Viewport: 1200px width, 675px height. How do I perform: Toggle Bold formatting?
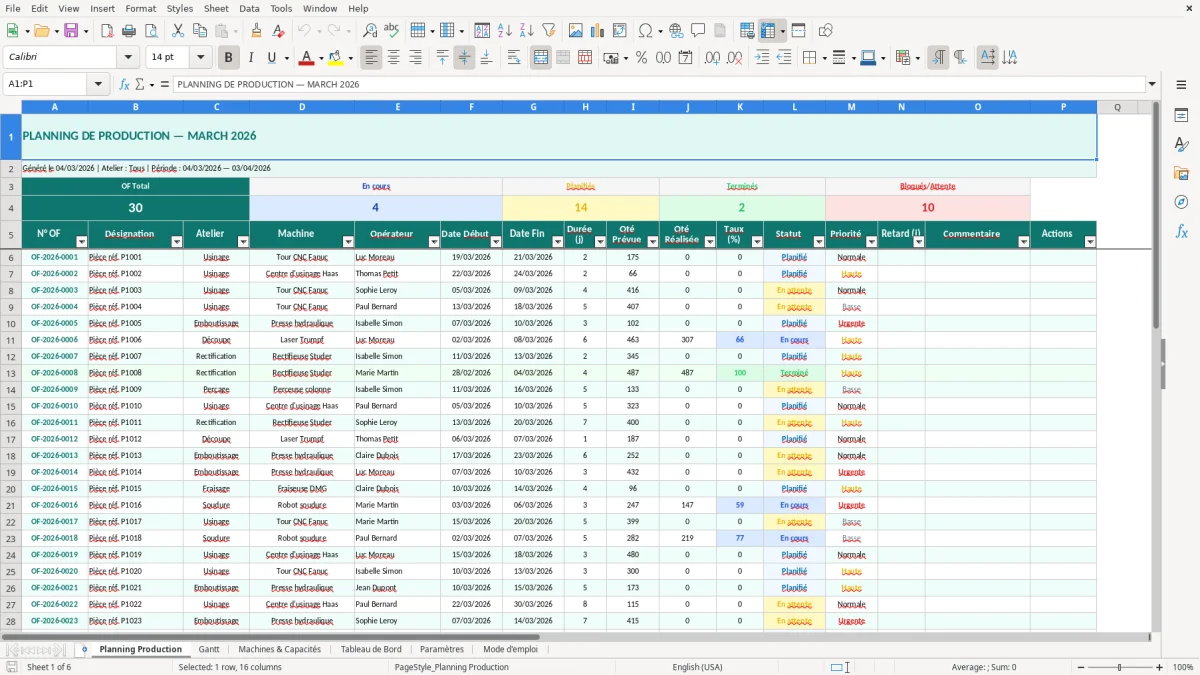[229, 58]
